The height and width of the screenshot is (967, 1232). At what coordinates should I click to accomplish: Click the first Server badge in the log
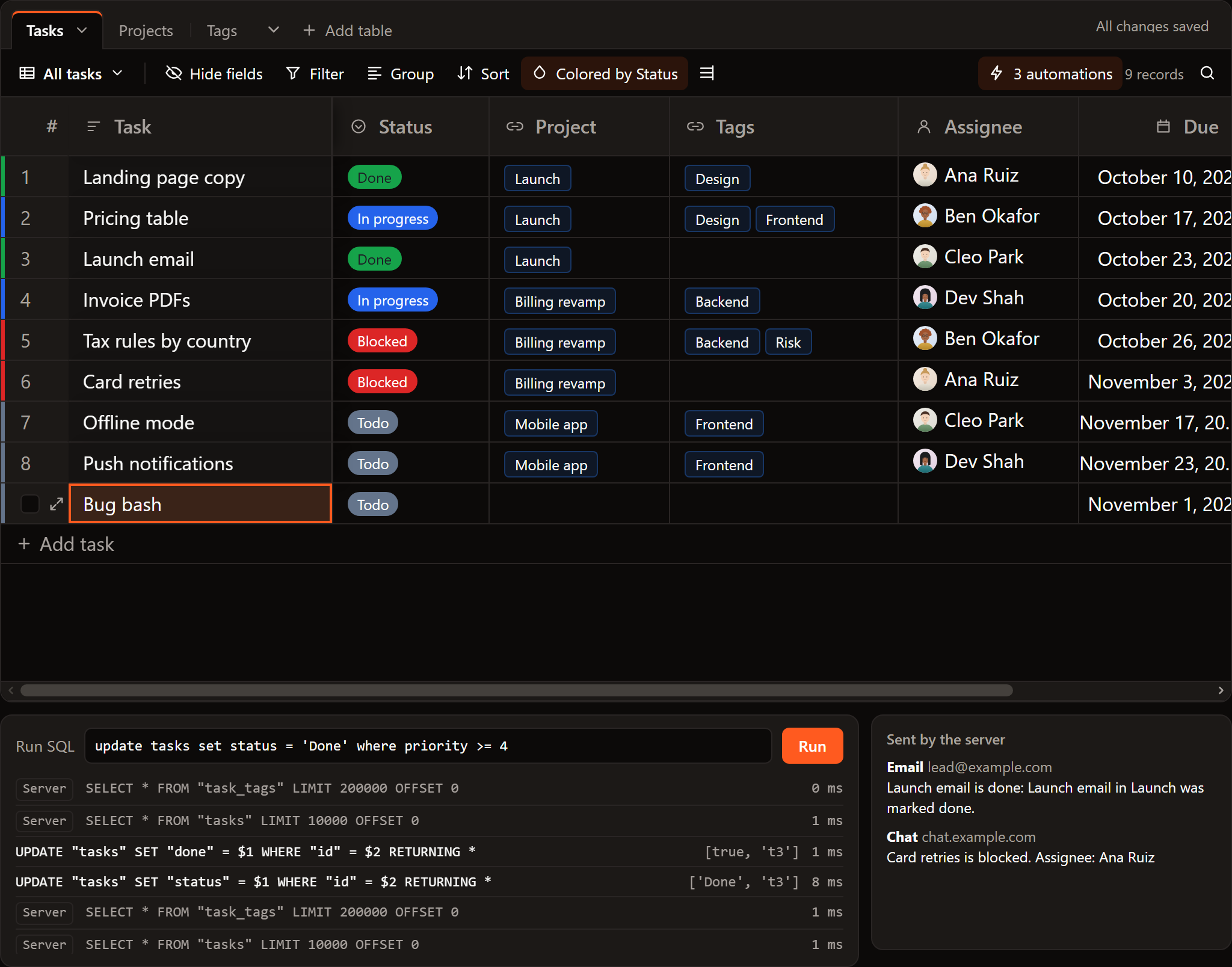point(44,788)
